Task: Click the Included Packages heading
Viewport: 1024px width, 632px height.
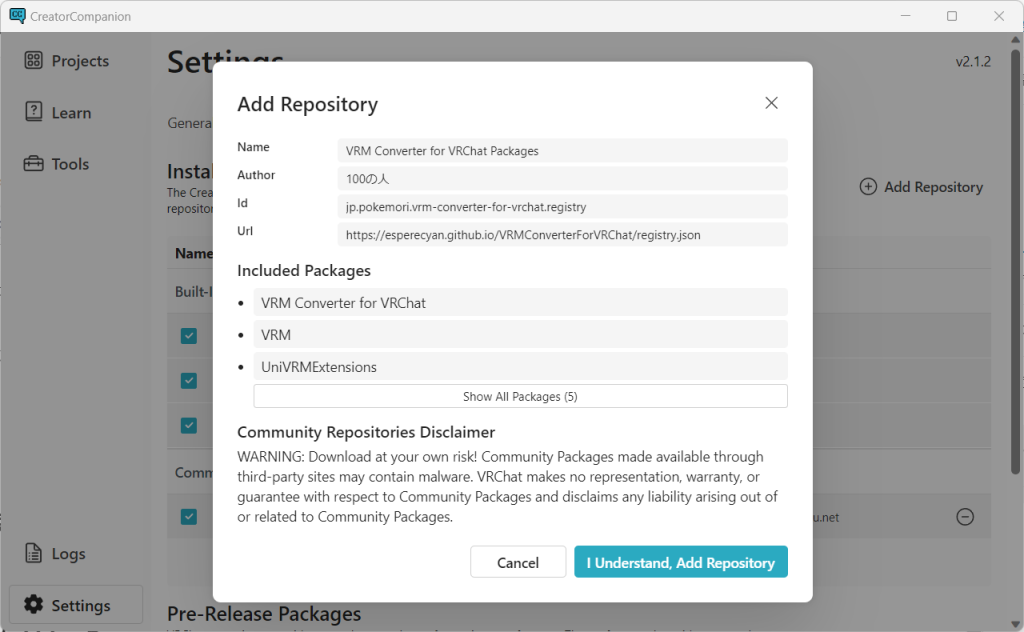Action: coord(304,270)
